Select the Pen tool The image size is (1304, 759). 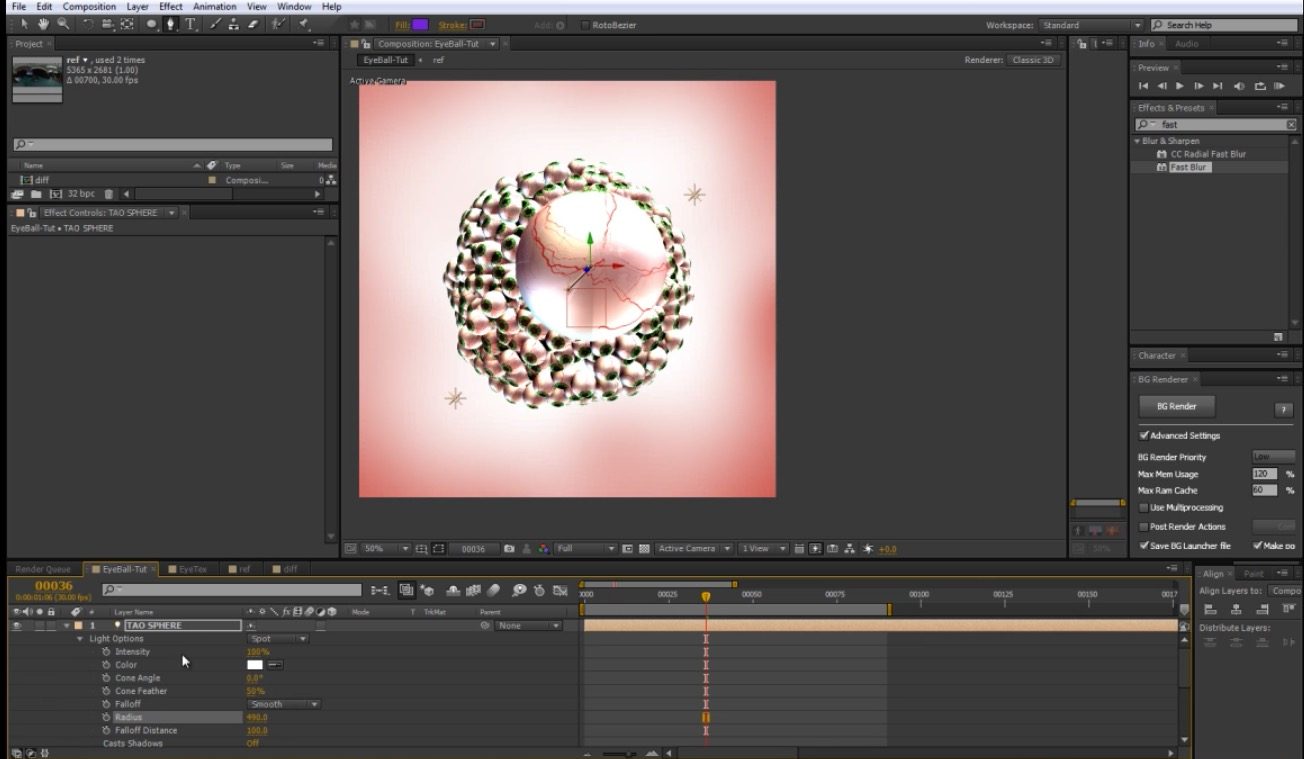171,24
